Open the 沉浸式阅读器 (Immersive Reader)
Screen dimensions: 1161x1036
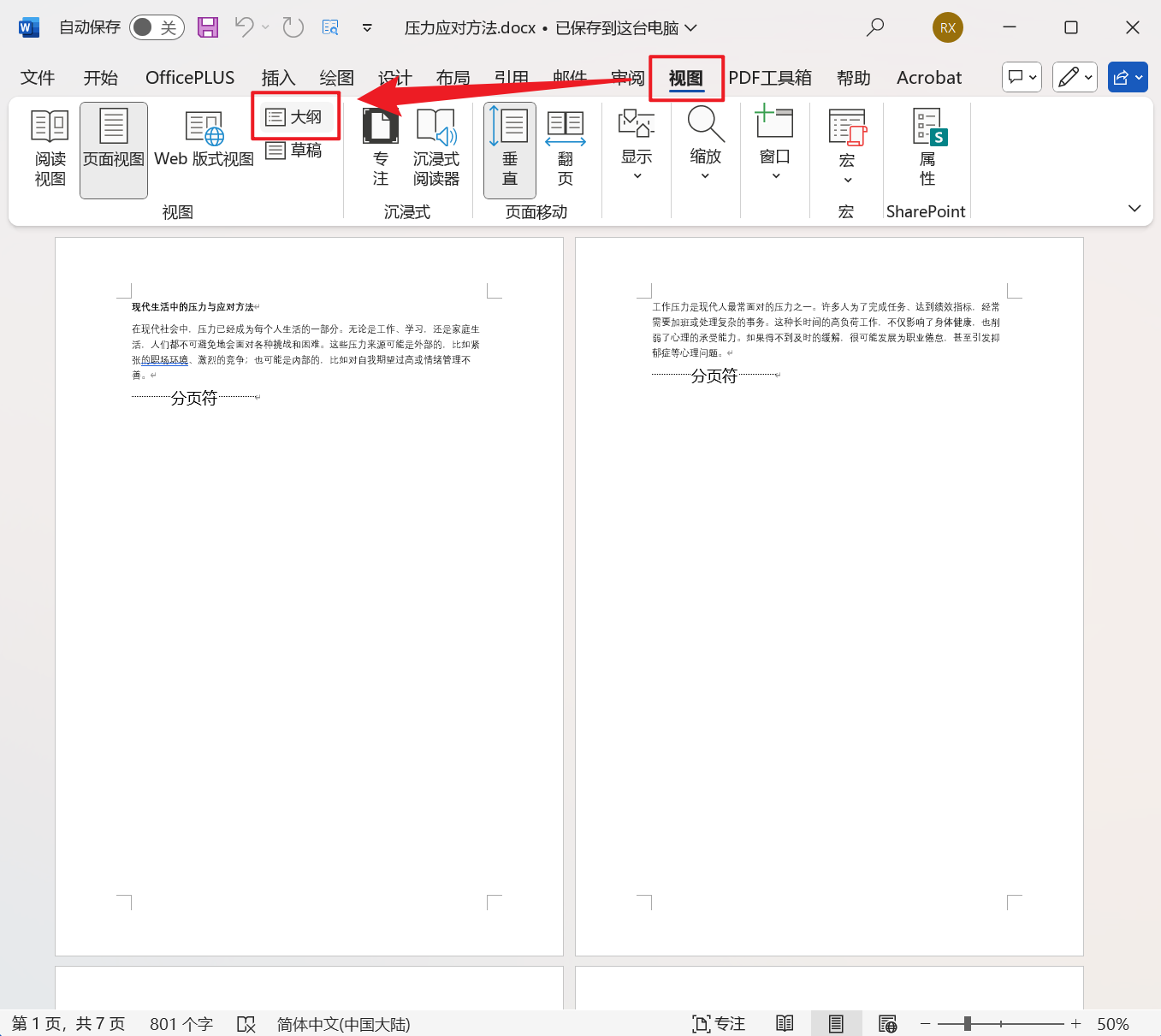(436, 147)
